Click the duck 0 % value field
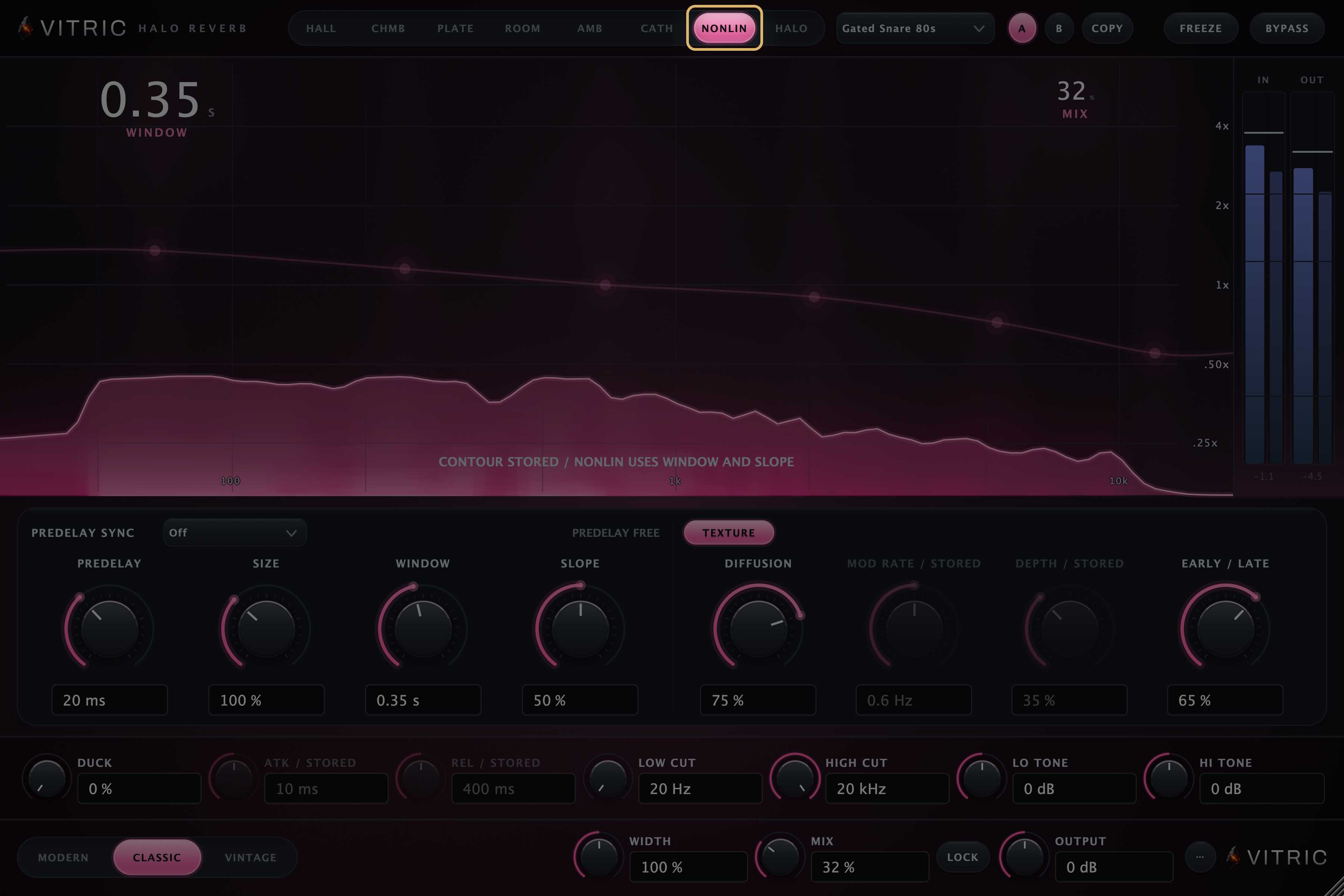This screenshot has width=1344, height=896. point(139,788)
